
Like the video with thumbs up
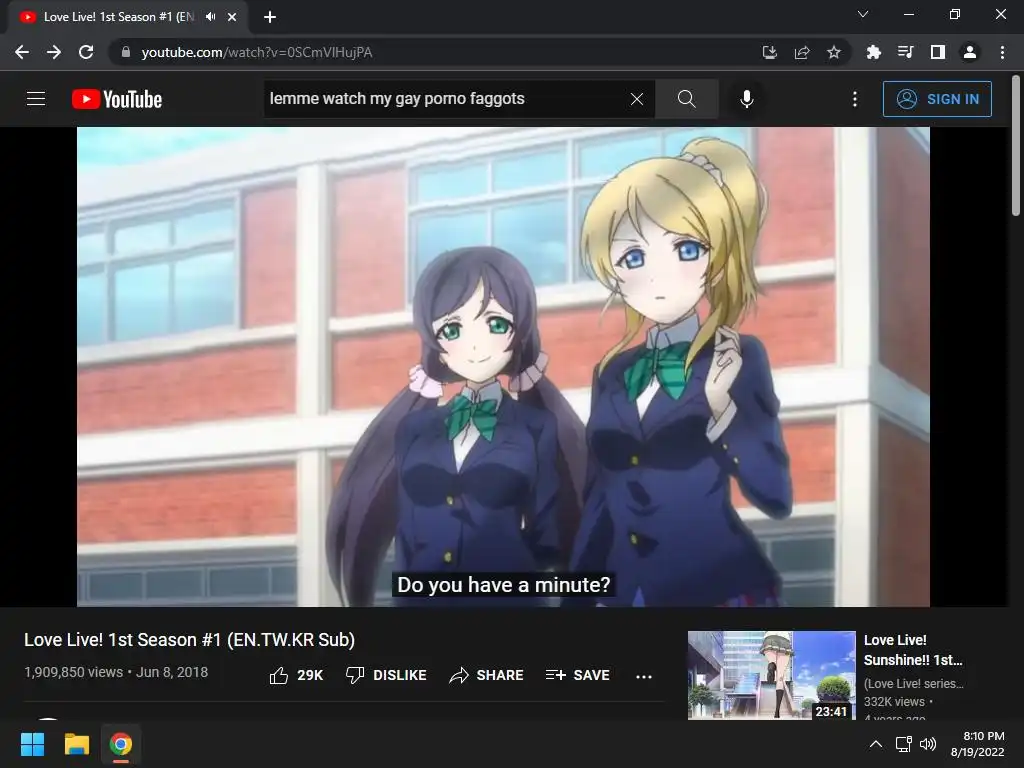pos(296,675)
